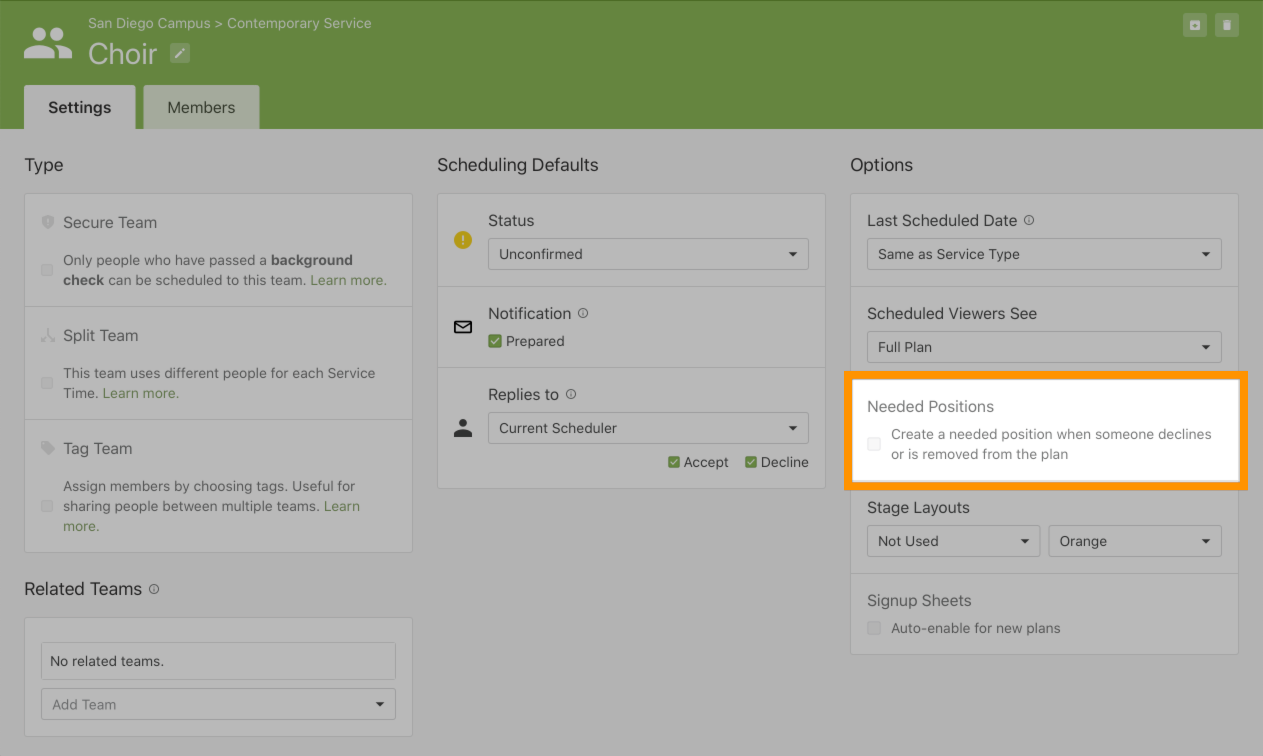This screenshot has width=1263, height=756.
Task: Enable the Needed Positions checkbox
Action: [874, 444]
